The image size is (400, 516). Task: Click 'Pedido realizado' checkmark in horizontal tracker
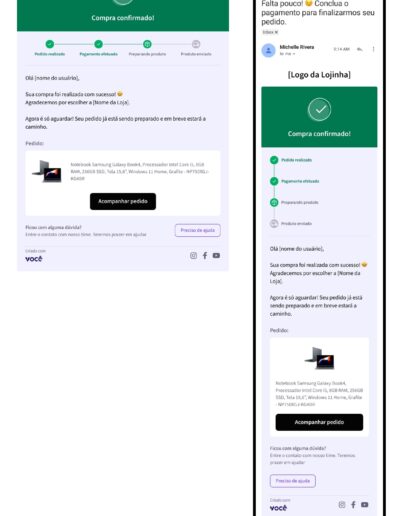[50, 44]
